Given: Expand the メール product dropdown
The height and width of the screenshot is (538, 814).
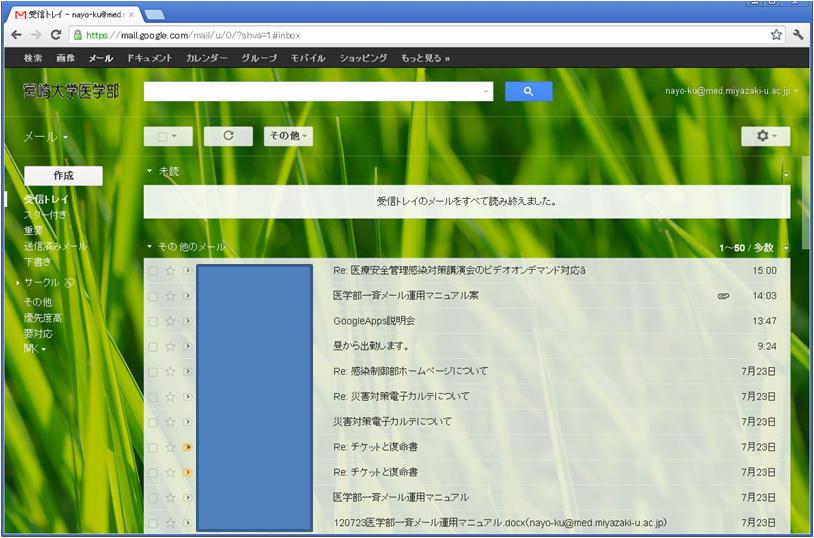Looking at the screenshot, I should pyautogui.click(x=46, y=137).
